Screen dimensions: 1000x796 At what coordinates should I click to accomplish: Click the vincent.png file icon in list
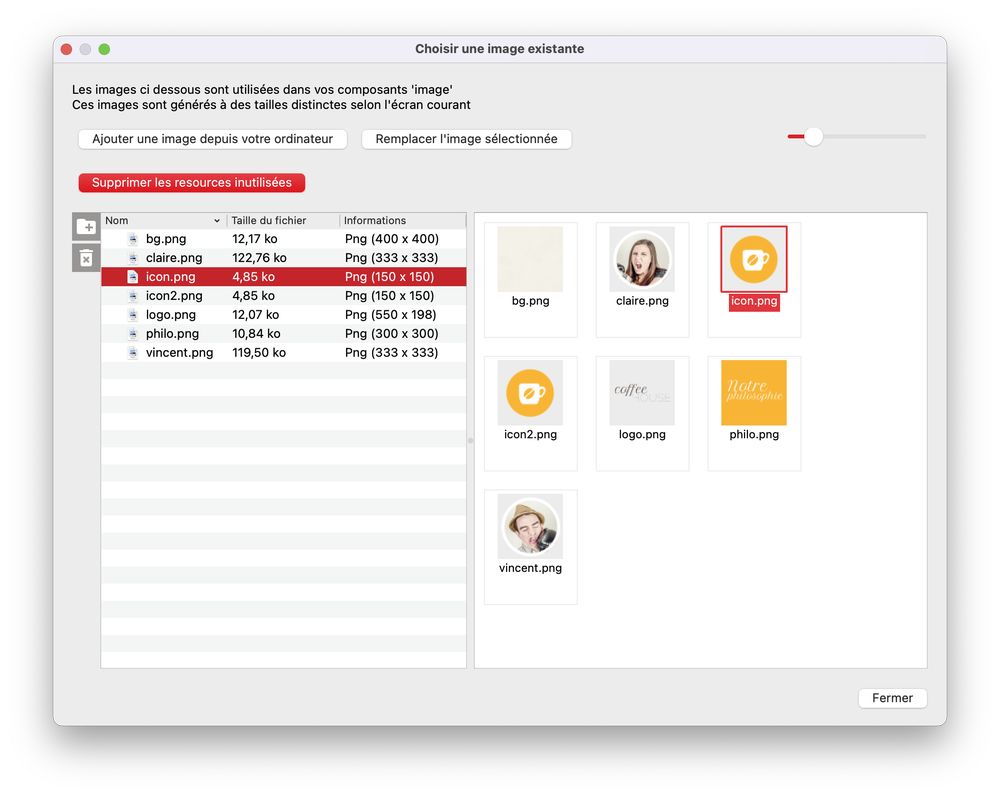[x=133, y=353]
